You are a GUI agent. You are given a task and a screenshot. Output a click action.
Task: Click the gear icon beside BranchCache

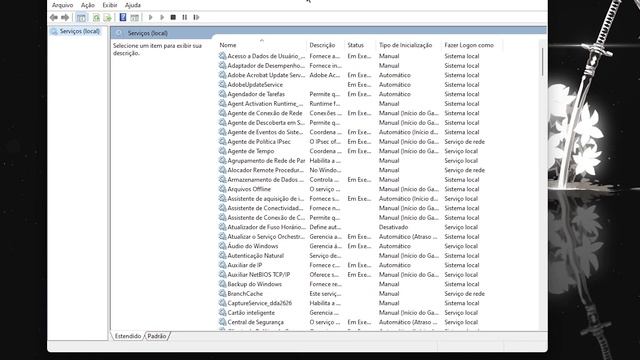[222, 293]
